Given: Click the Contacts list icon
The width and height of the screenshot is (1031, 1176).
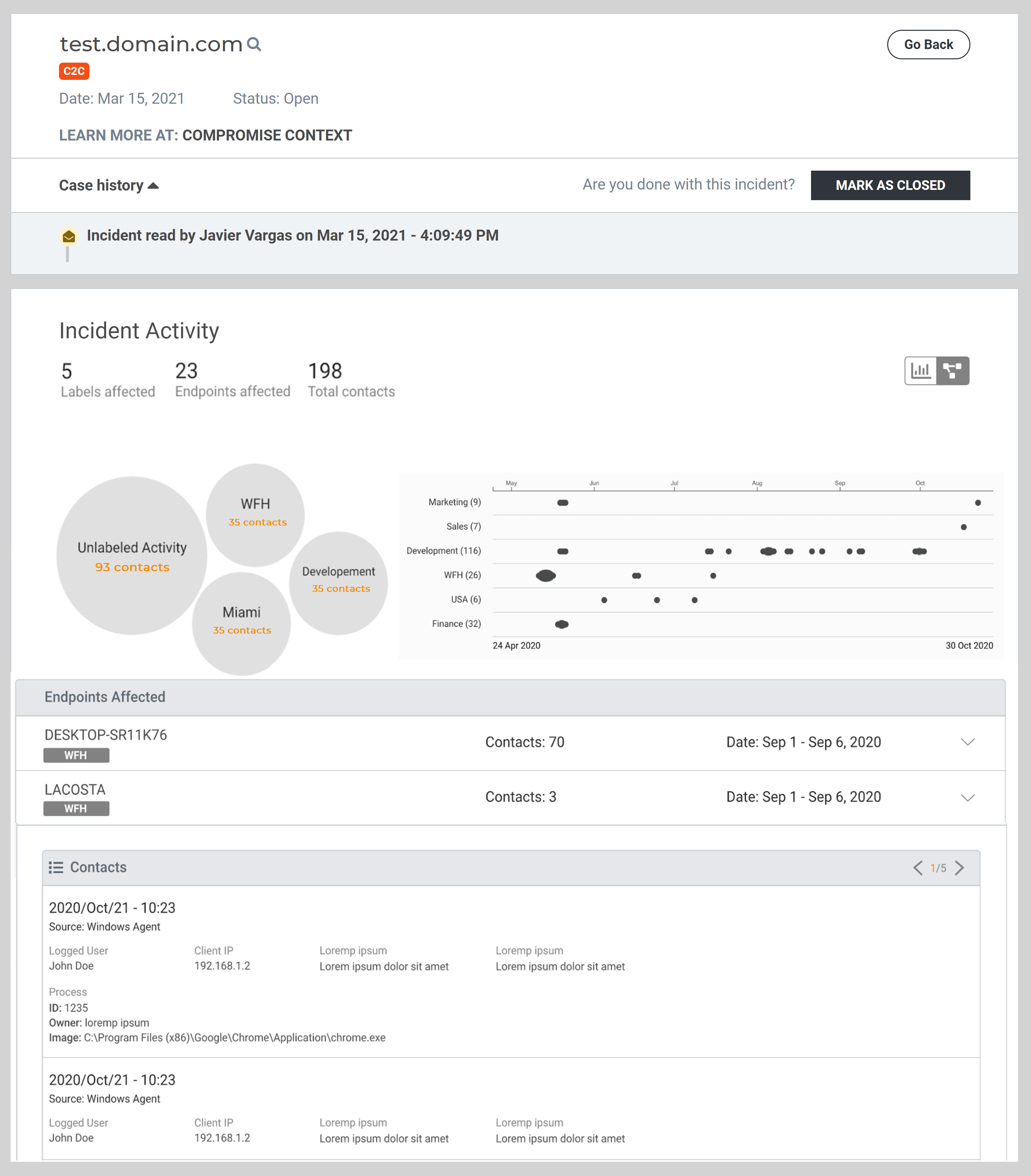Looking at the screenshot, I should click(56, 867).
